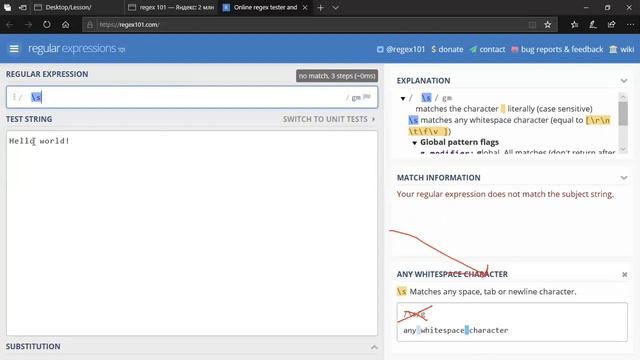This screenshot has height=360, width=640.
Task: Open bug reports & feedback link
Action: tap(557, 49)
